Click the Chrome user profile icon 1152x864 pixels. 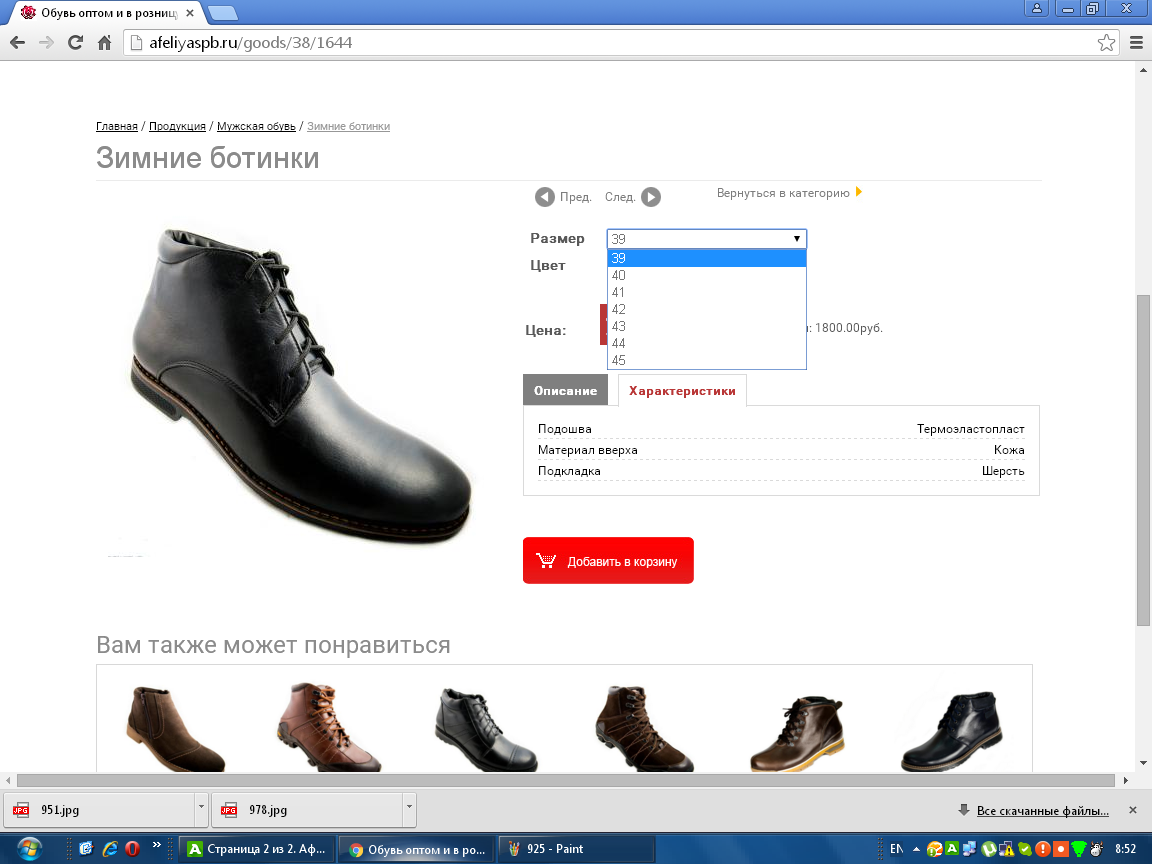click(x=1037, y=8)
